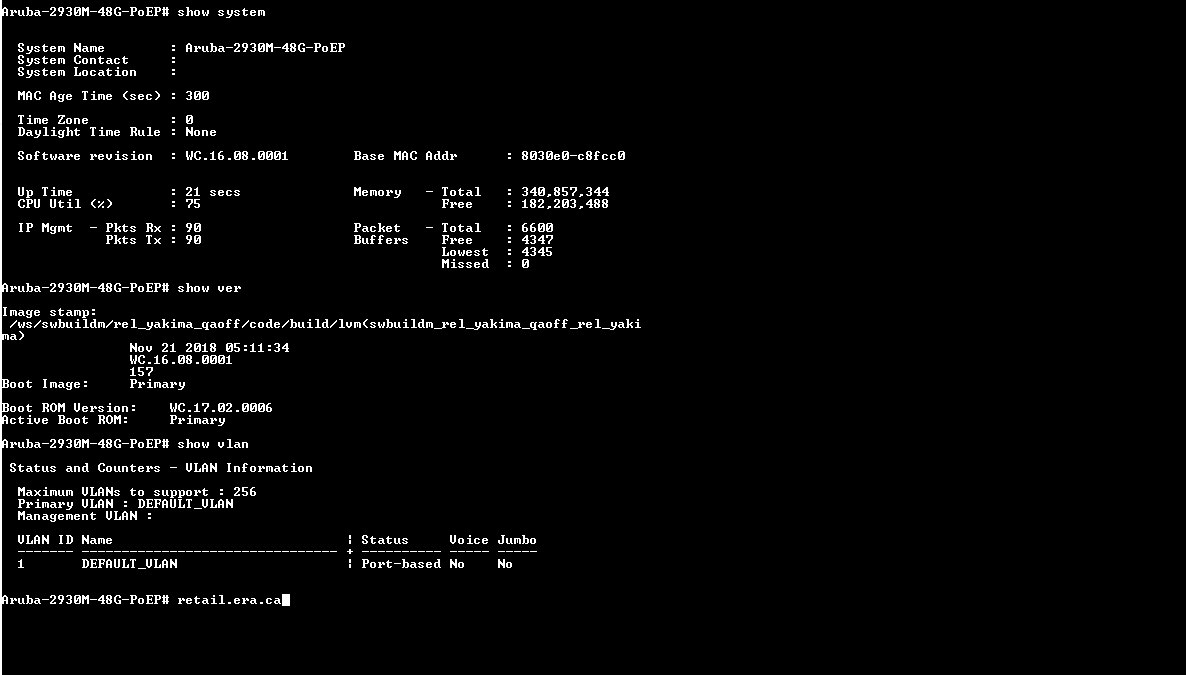Screen dimensions: 1186x675
Task: Click the Pkts Tx value 90
Action: pyautogui.click(x=193, y=240)
